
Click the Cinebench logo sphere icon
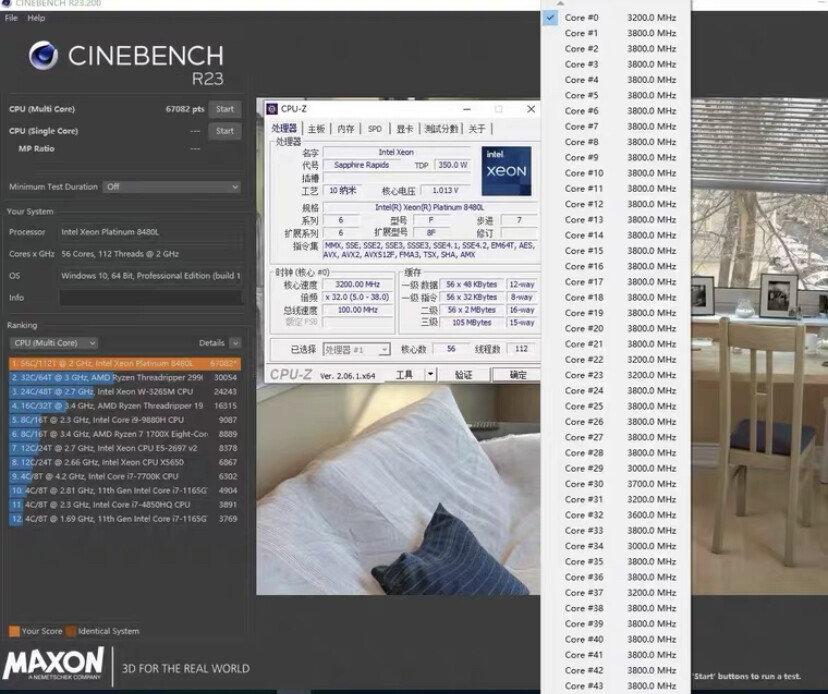point(43,55)
